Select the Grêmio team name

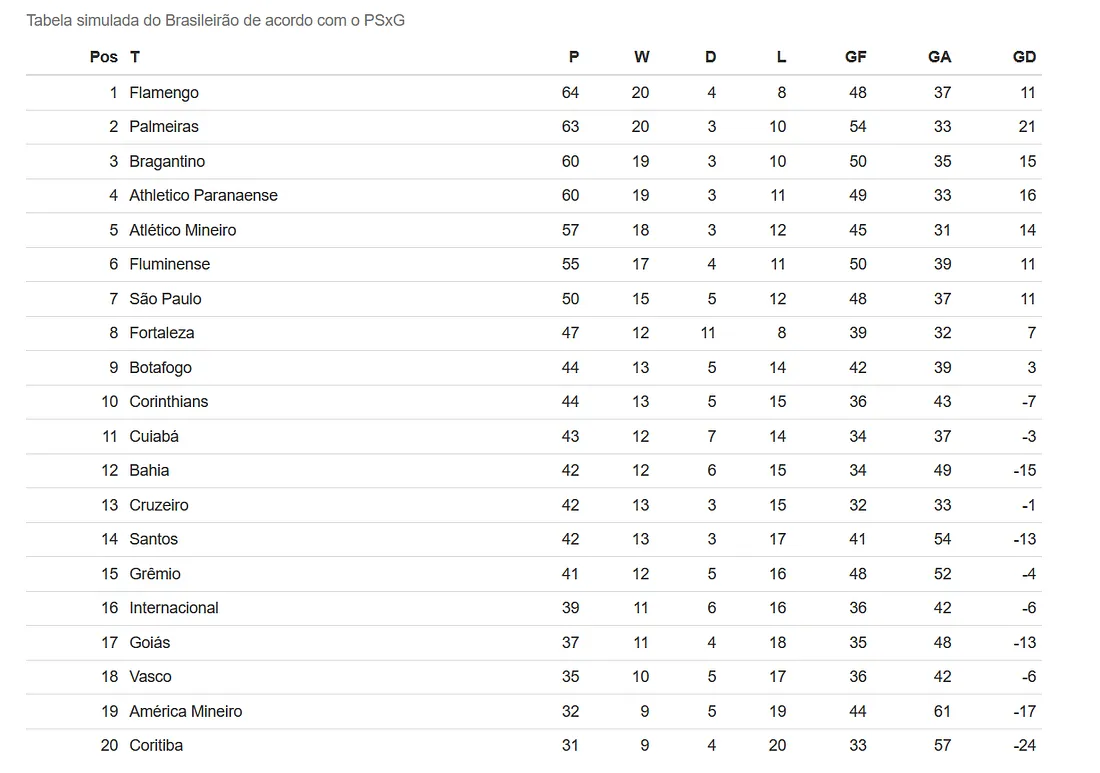pos(155,574)
